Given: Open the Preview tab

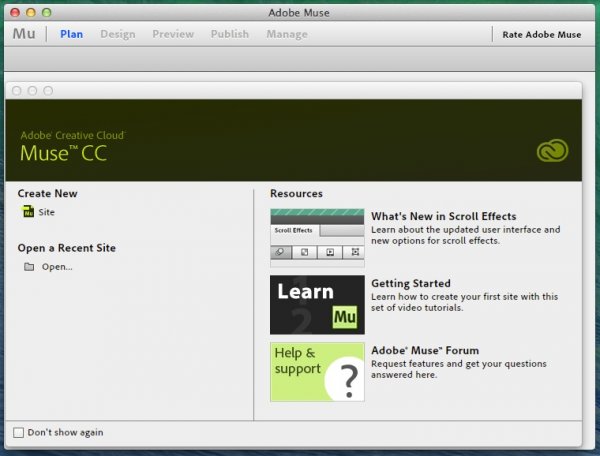Looking at the screenshot, I should (x=173, y=34).
